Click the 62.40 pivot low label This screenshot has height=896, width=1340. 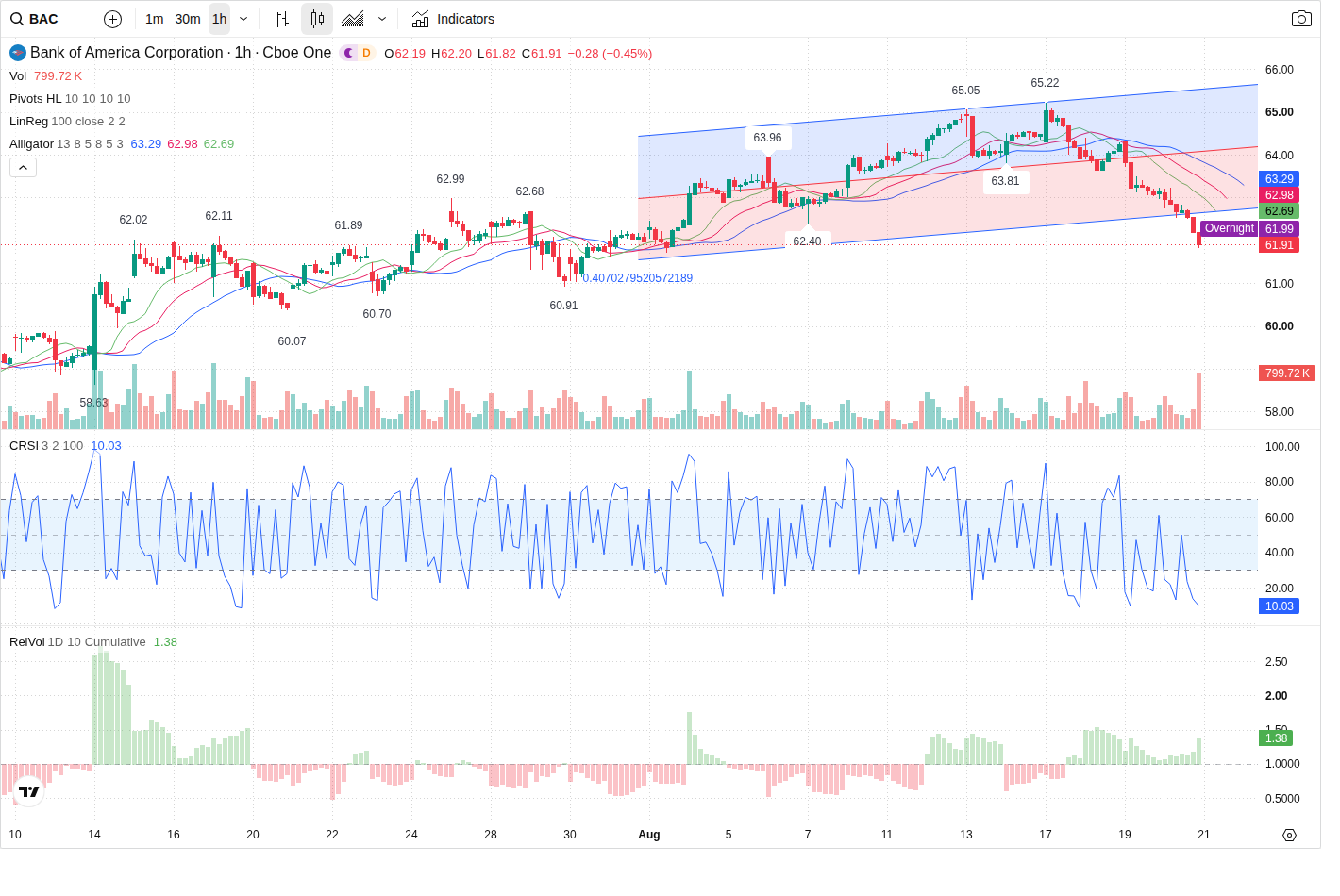click(x=807, y=241)
